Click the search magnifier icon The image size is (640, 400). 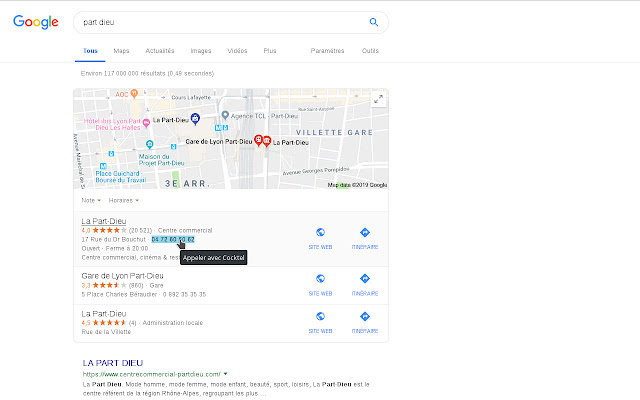point(373,22)
